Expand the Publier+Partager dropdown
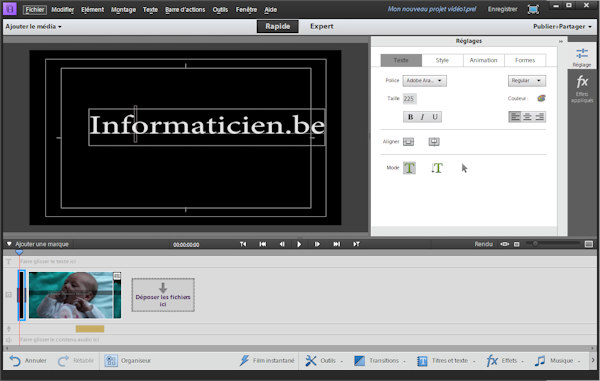The height and width of the screenshot is (381, 600). (x=562, y=26)
